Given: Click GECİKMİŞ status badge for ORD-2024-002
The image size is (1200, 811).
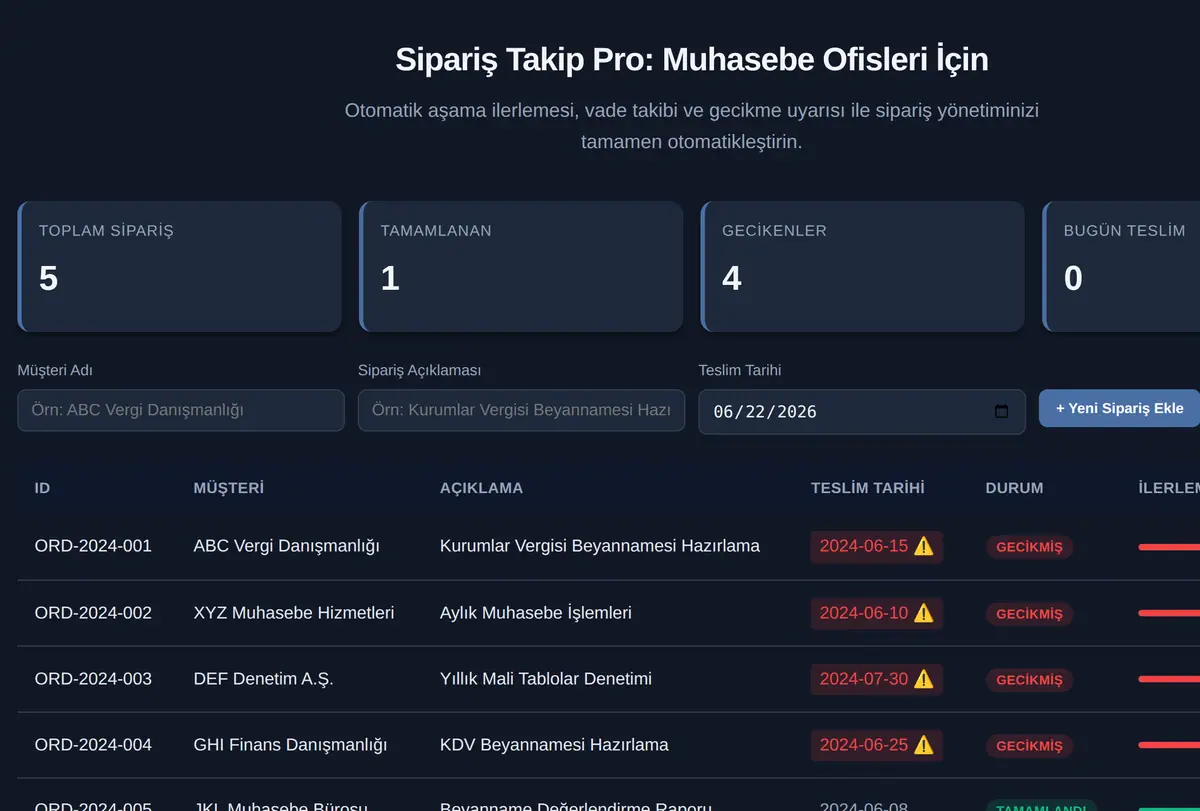Looking at the screenshot, I should tap(1029, 614).
